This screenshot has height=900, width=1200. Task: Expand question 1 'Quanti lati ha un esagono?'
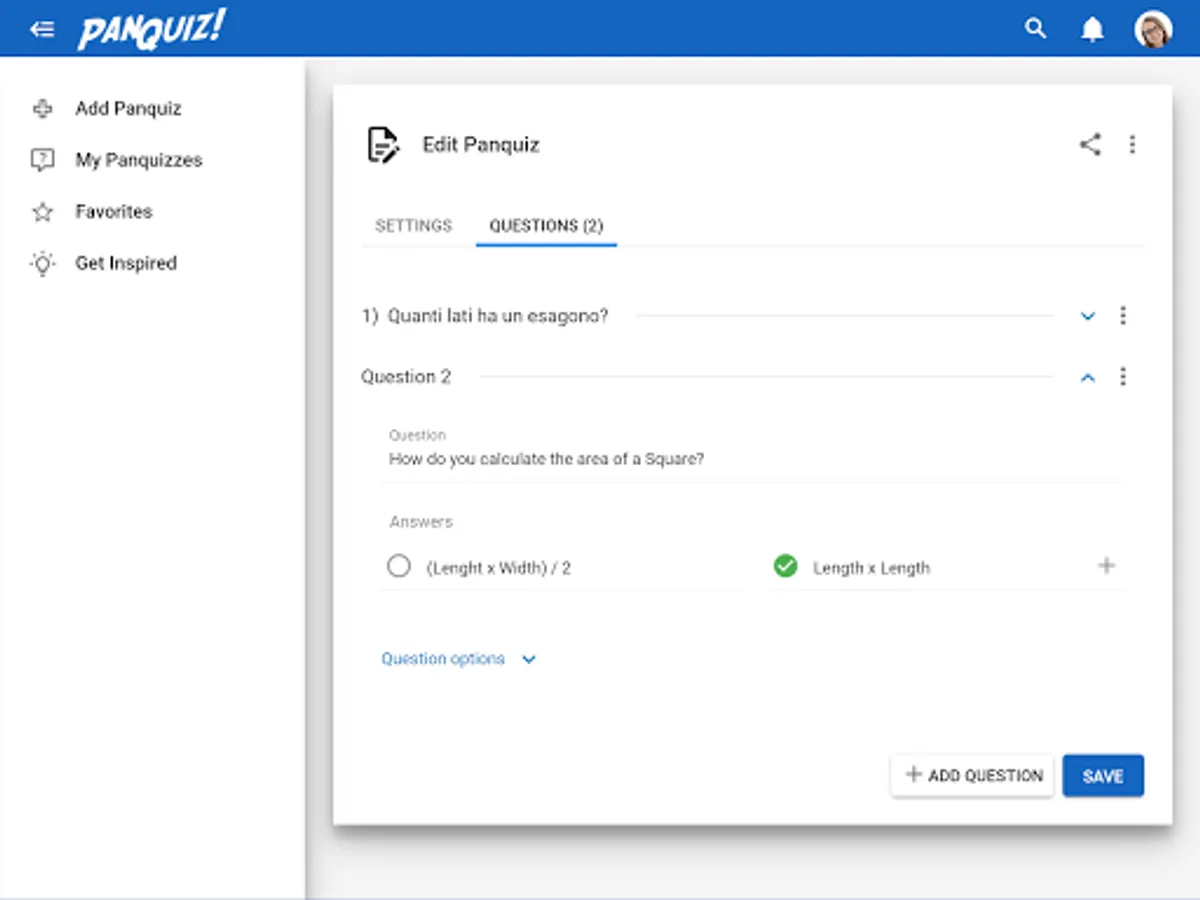(1088, 317)
